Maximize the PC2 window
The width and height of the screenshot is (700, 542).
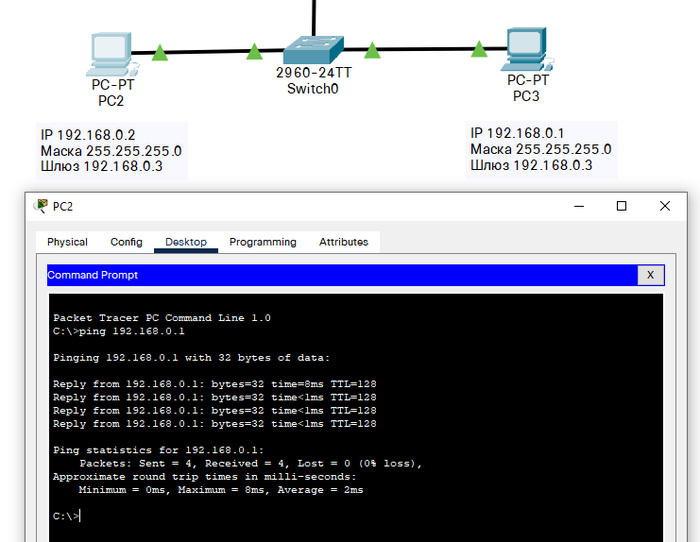pyautogui.click(x=621, y=206)
